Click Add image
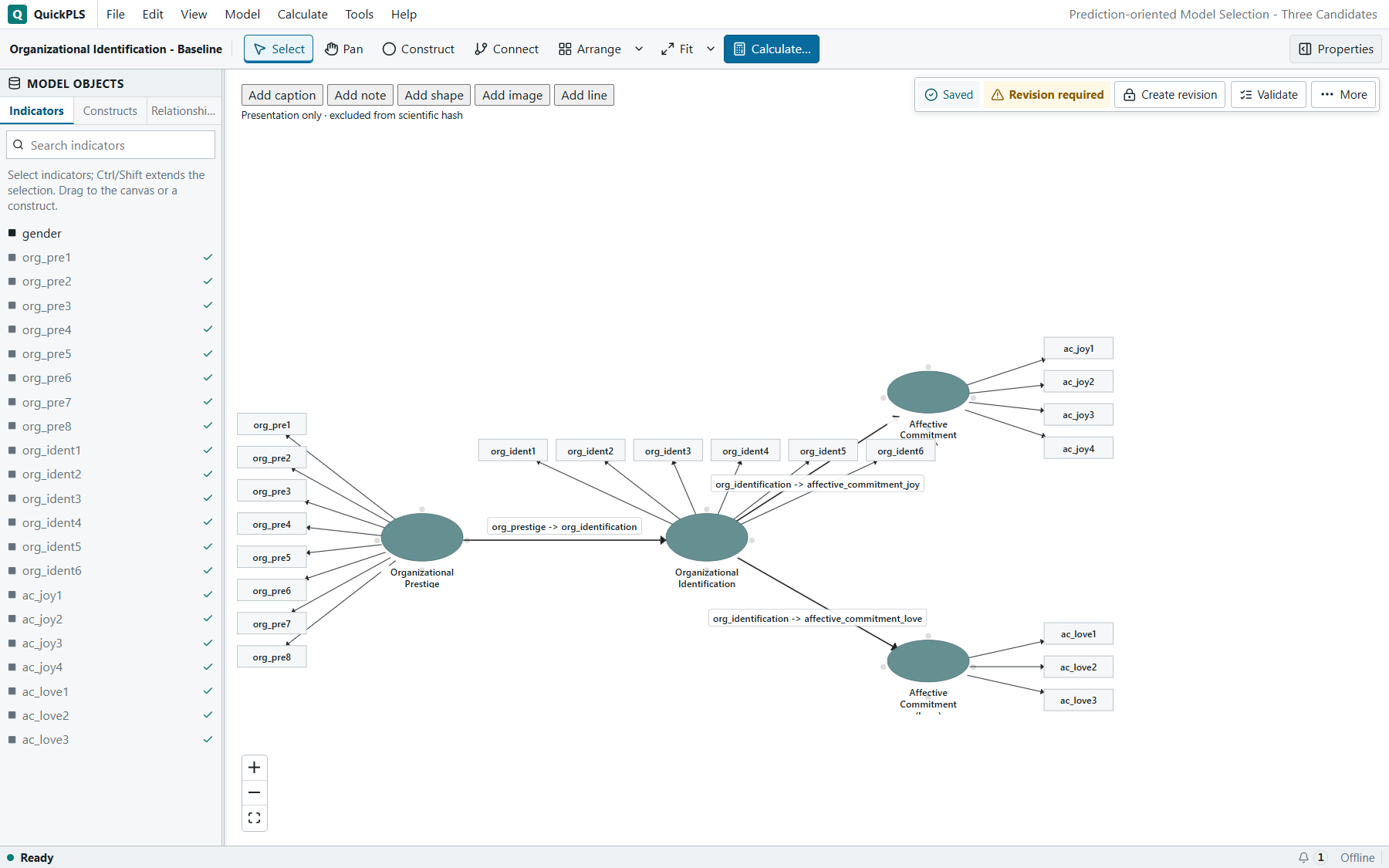 (x=512, y=95)
